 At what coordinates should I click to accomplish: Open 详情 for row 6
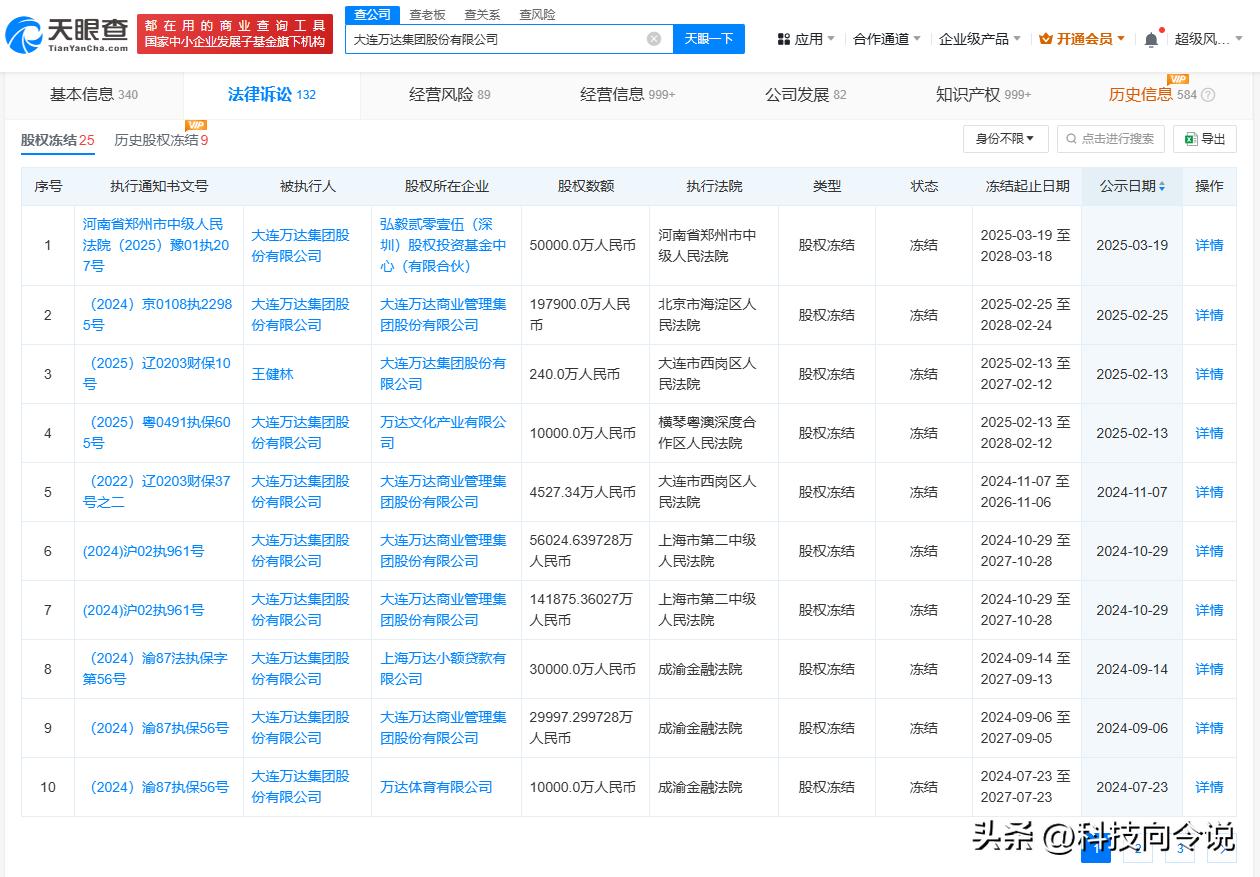(1209, 551)
